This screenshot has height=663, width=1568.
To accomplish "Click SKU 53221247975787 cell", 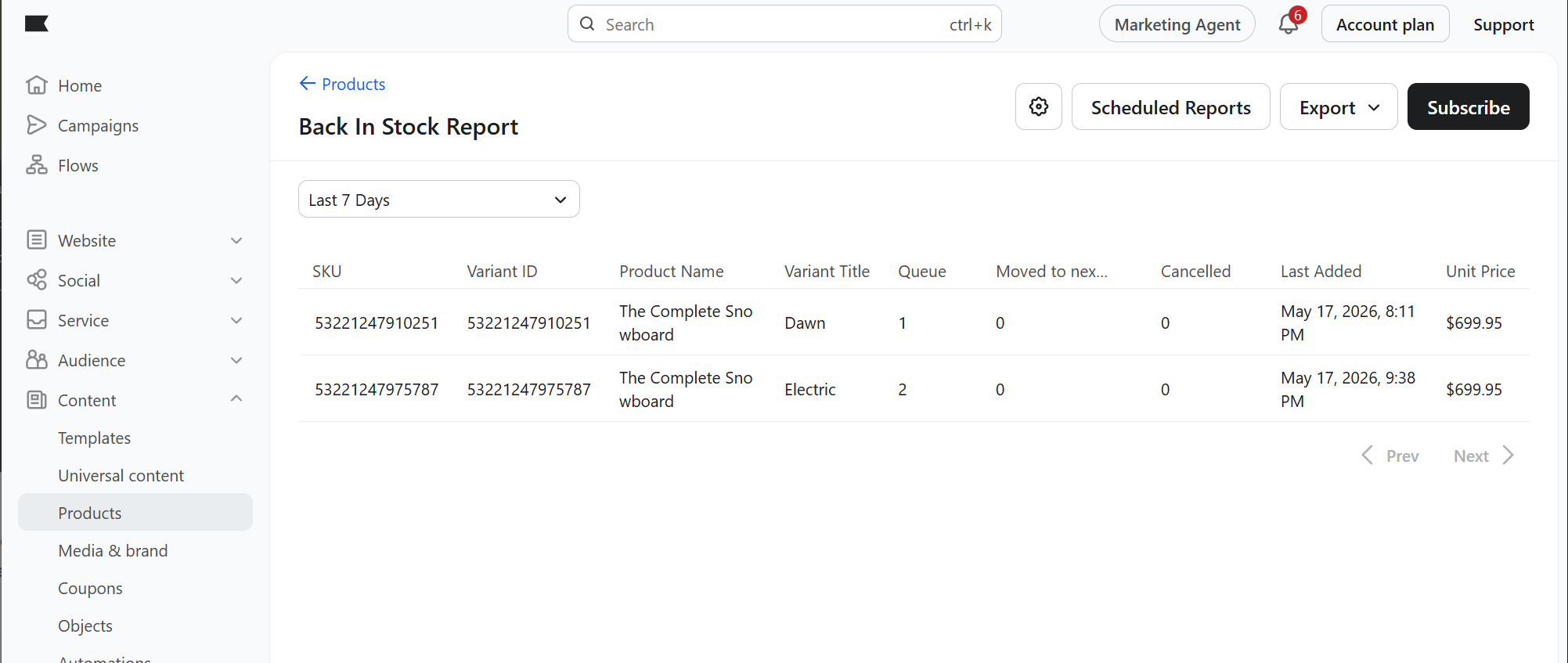I will [377, 389].
